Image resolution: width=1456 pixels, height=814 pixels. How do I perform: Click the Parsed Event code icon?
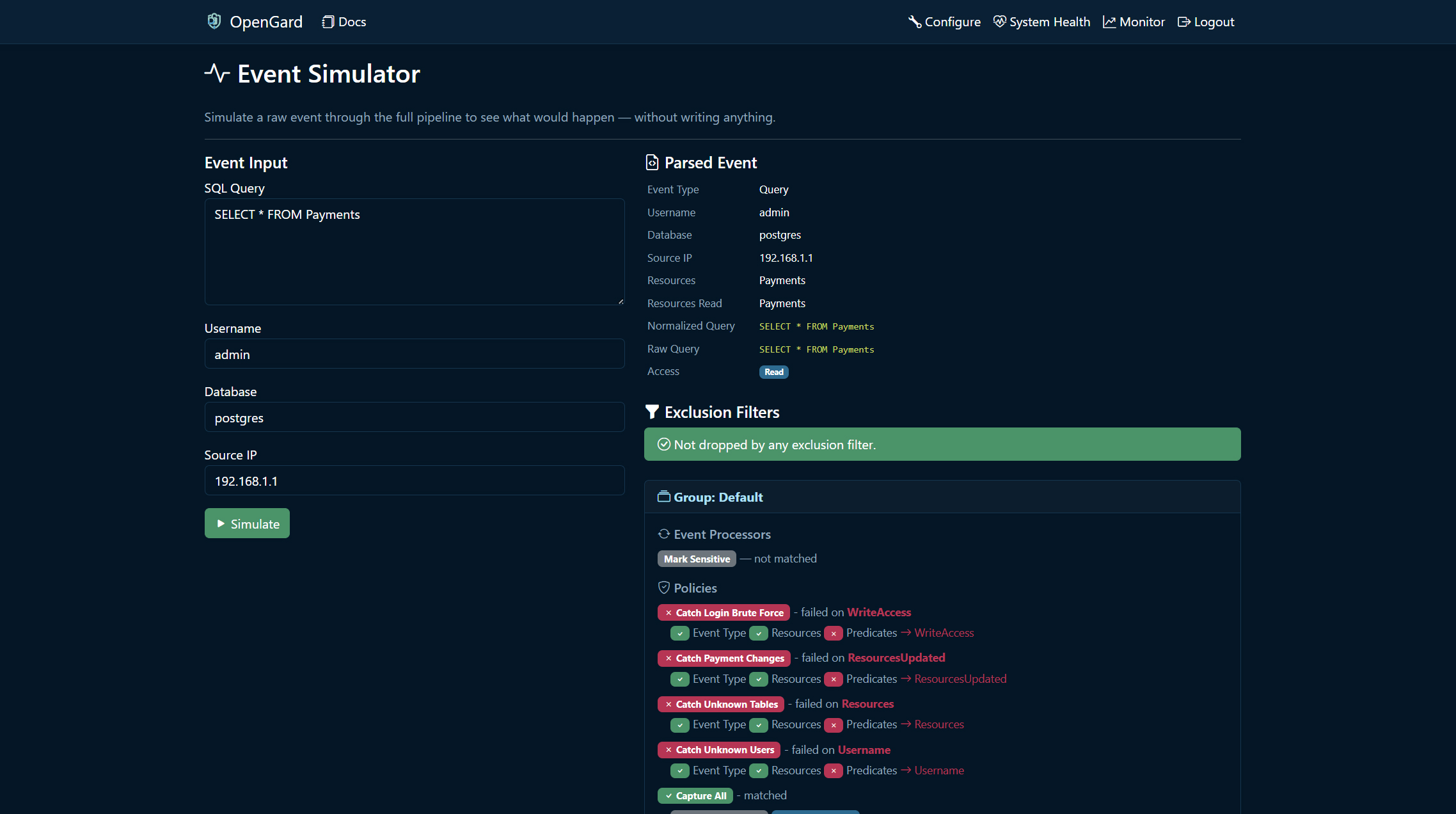click(x=652, y=162)
